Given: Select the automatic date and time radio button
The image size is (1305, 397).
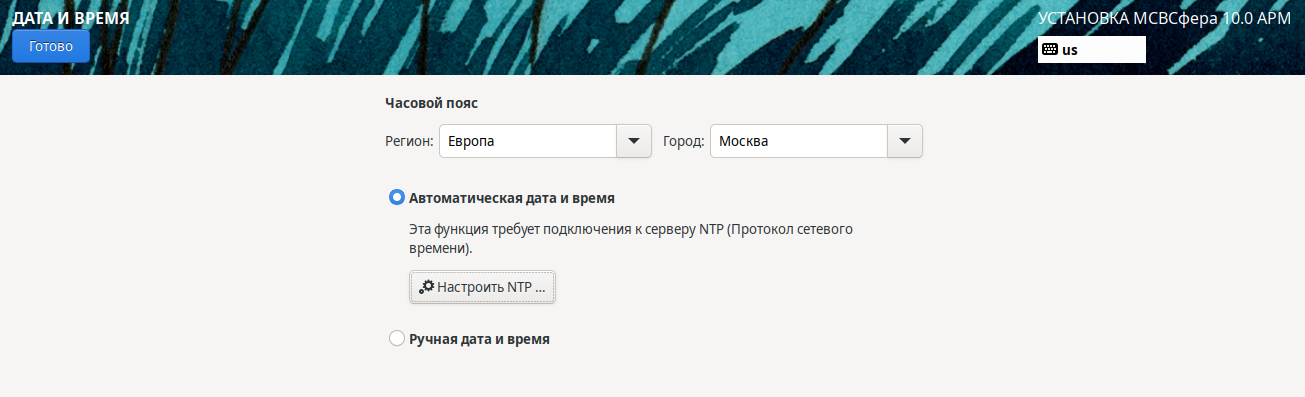Looking at the screenshot, I should click(397, 198).
